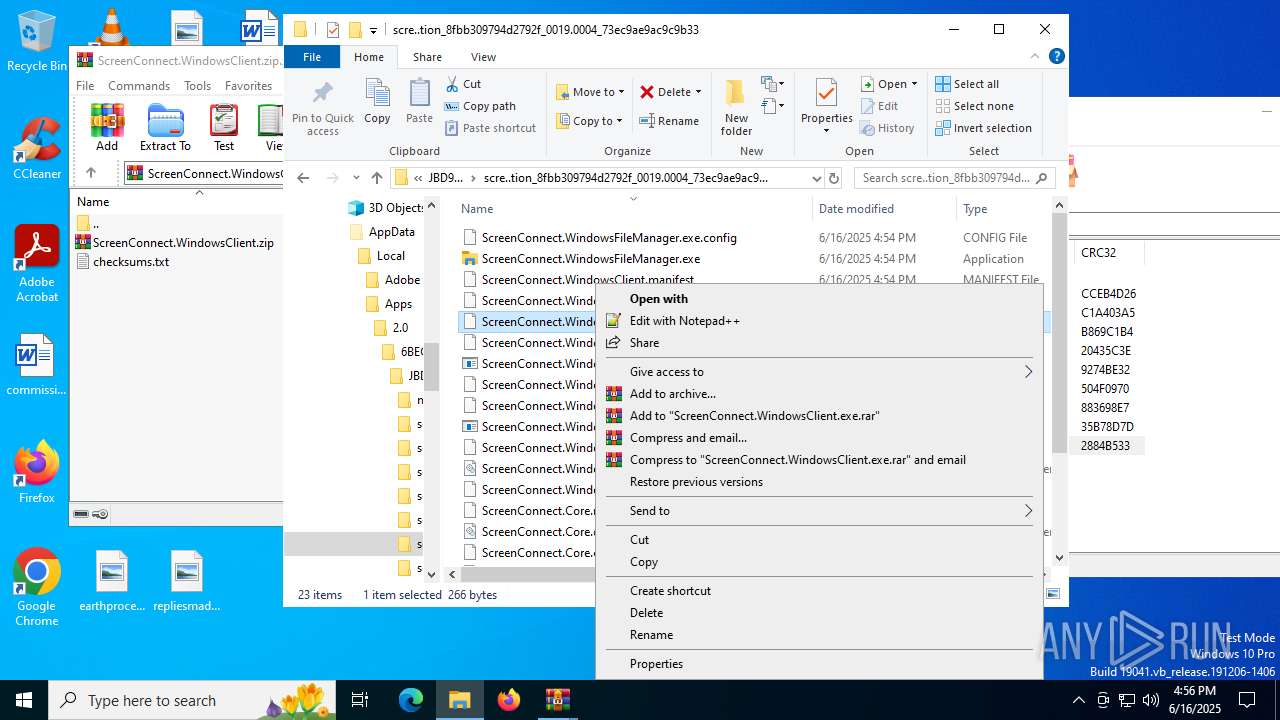Go back in Explorer navigation
This screenshot has width=1280, height=720.
tap(303, 178)
